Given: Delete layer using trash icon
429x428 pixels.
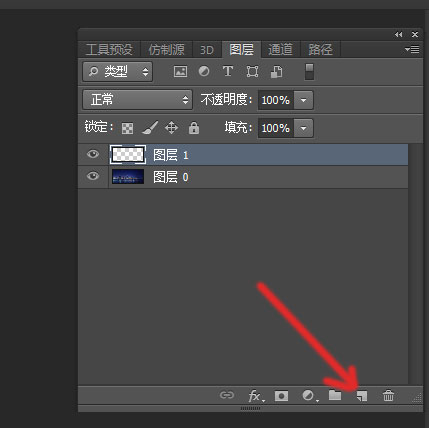Looking at the screenshot, I should (x=388, y=396).
